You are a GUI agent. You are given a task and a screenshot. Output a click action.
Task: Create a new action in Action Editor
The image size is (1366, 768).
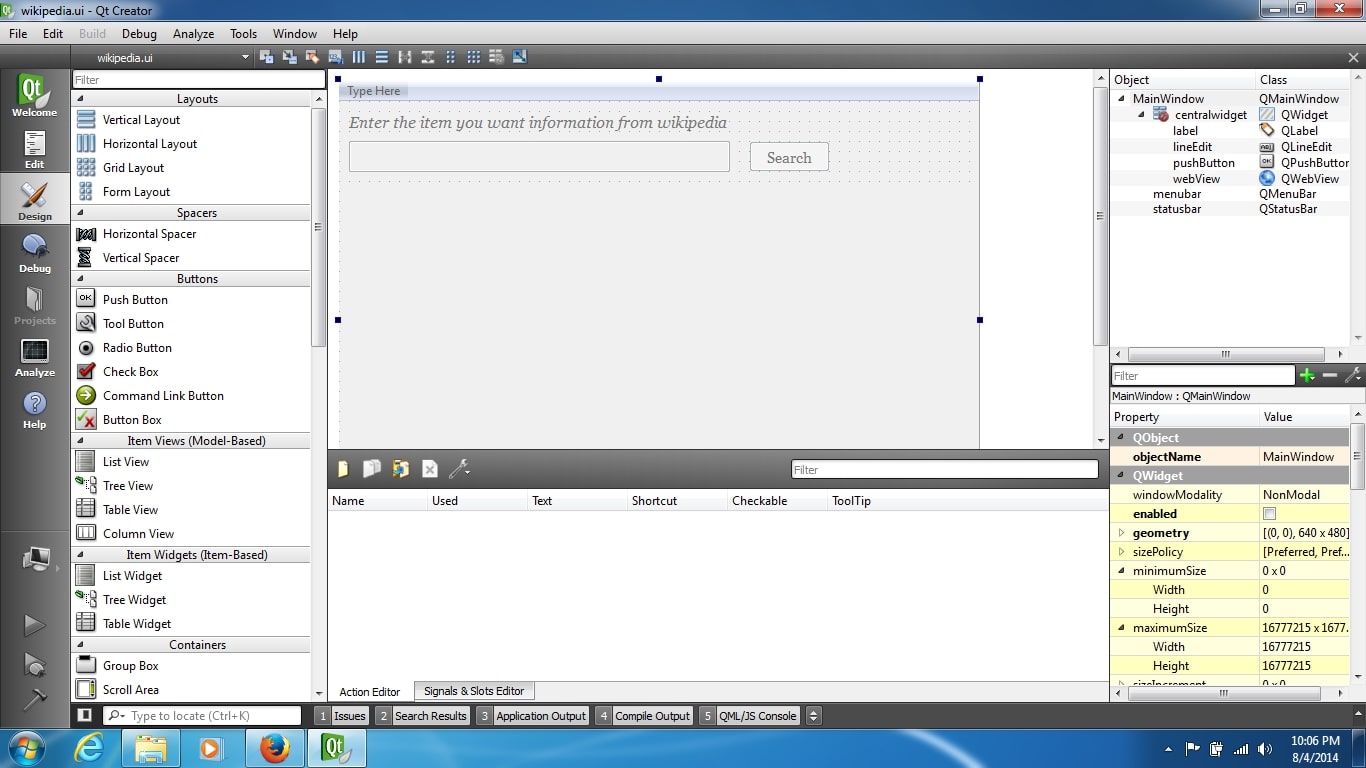[x=343, y=469]
